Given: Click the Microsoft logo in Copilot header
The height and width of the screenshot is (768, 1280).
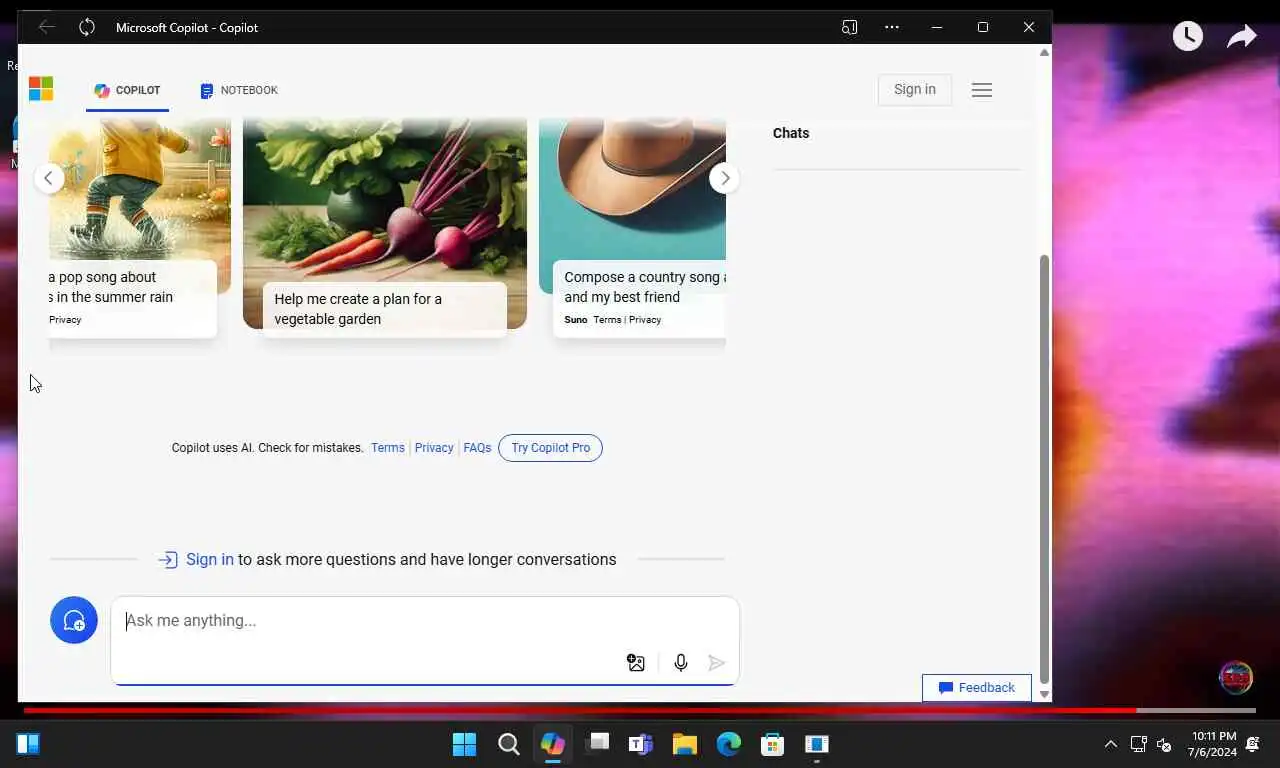Looking at the screenshot, I should point(41,89).
